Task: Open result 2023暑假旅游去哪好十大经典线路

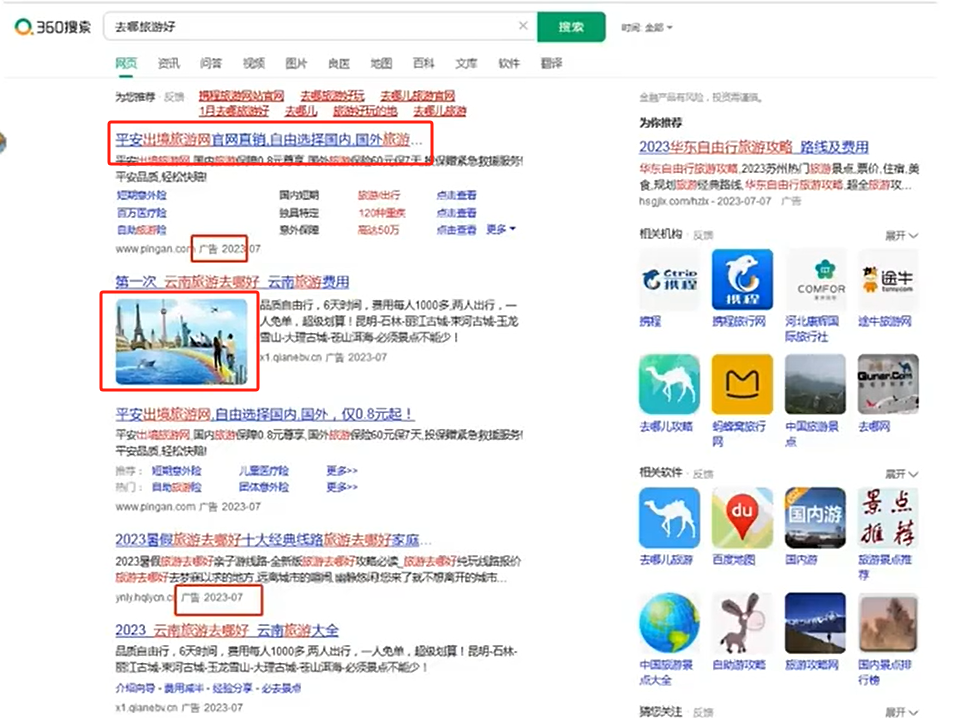Action: (x=273, y=540)
